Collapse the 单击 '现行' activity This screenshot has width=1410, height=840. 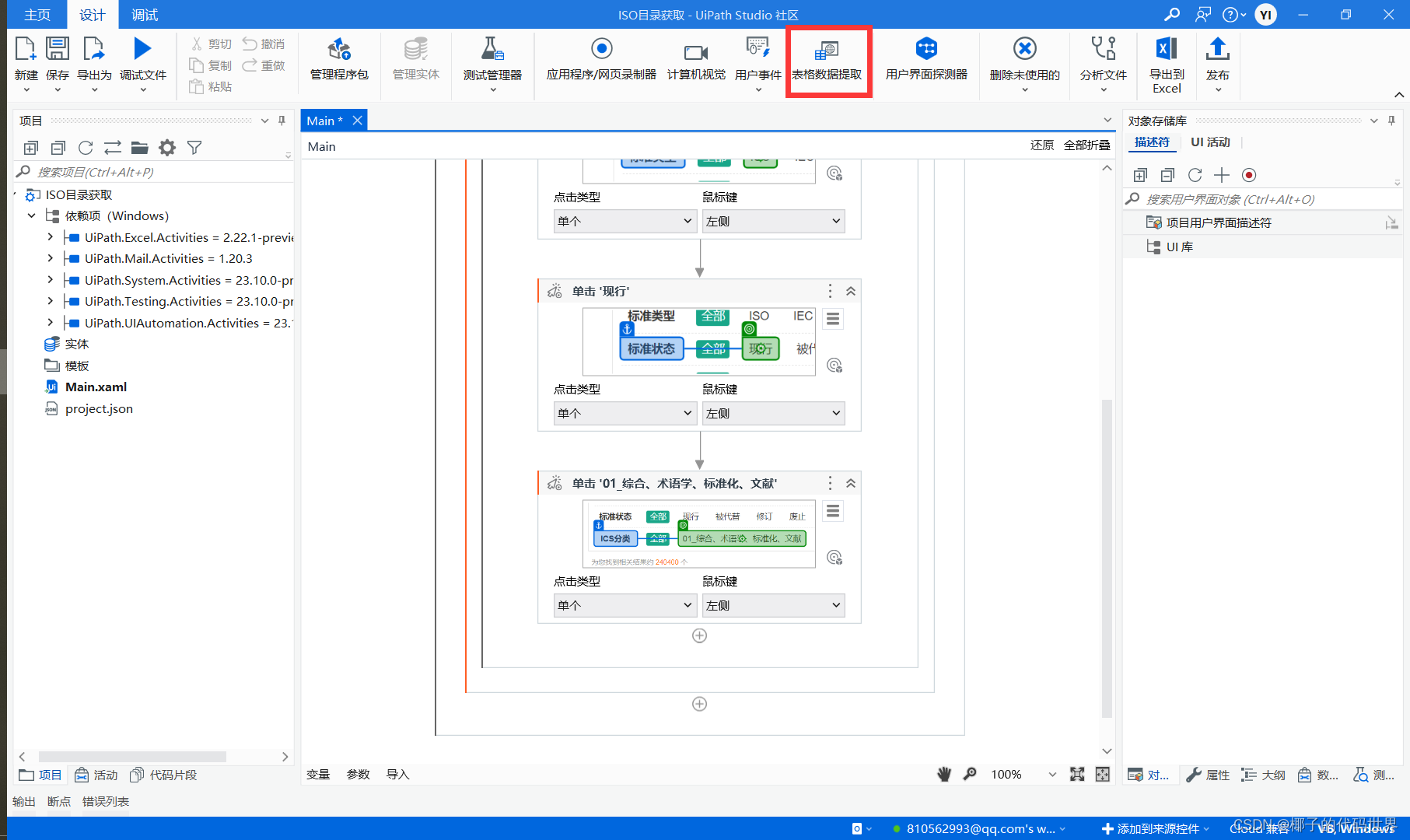pos(851,291)
